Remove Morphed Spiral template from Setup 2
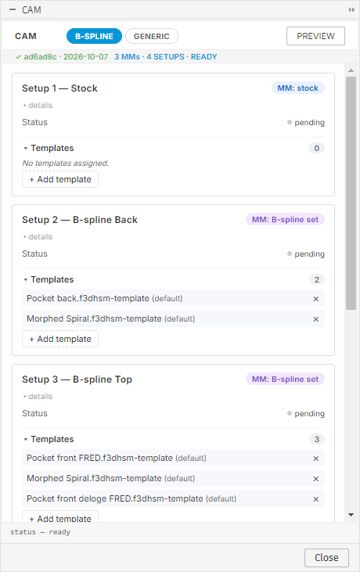360x572 pixels. (x=316, y=319)
